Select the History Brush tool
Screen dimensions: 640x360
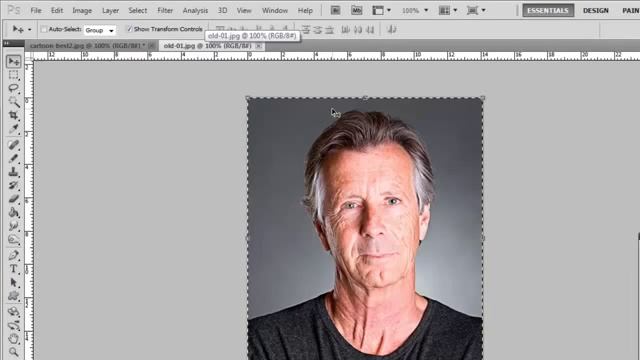pos(13,185)
